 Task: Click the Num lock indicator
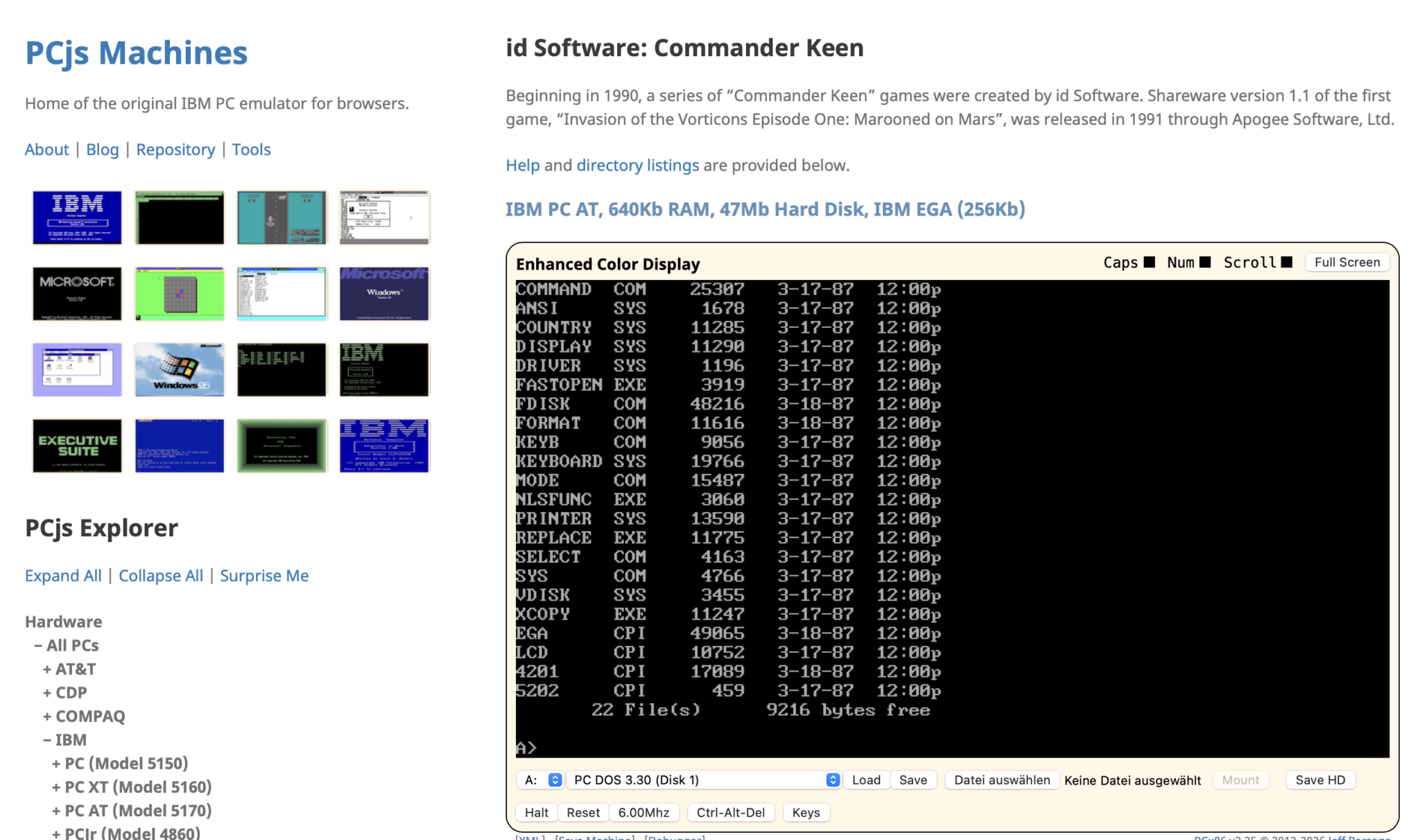pos(1205,262)
